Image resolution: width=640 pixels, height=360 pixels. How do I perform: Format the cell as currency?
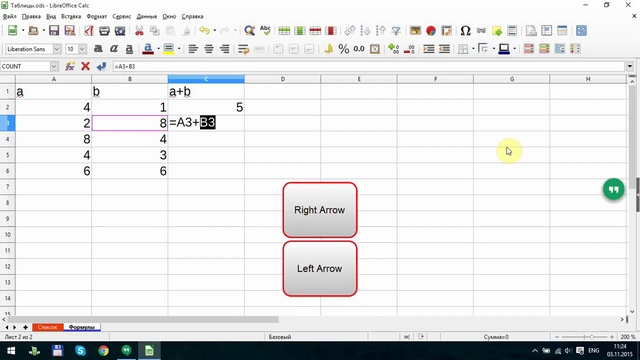329,49
